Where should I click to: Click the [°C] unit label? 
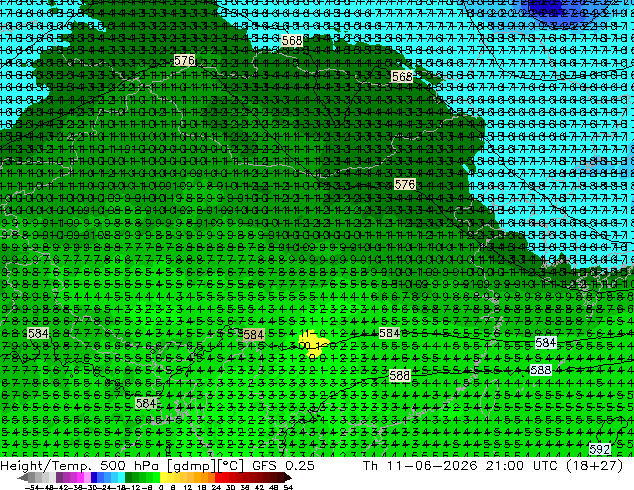[x=230, y=466]
